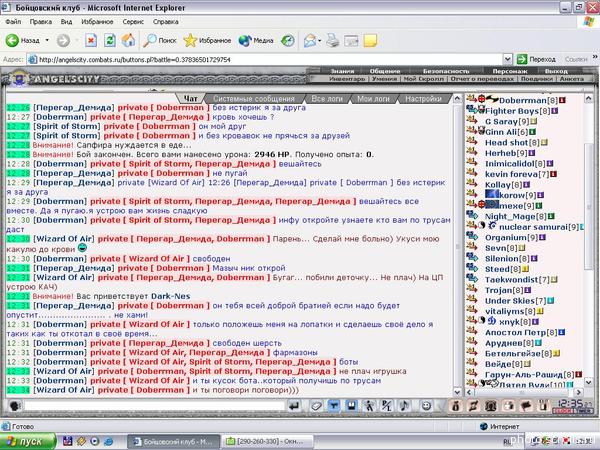
Task: Open the Настройки tab
Action: tap(423, 99)
